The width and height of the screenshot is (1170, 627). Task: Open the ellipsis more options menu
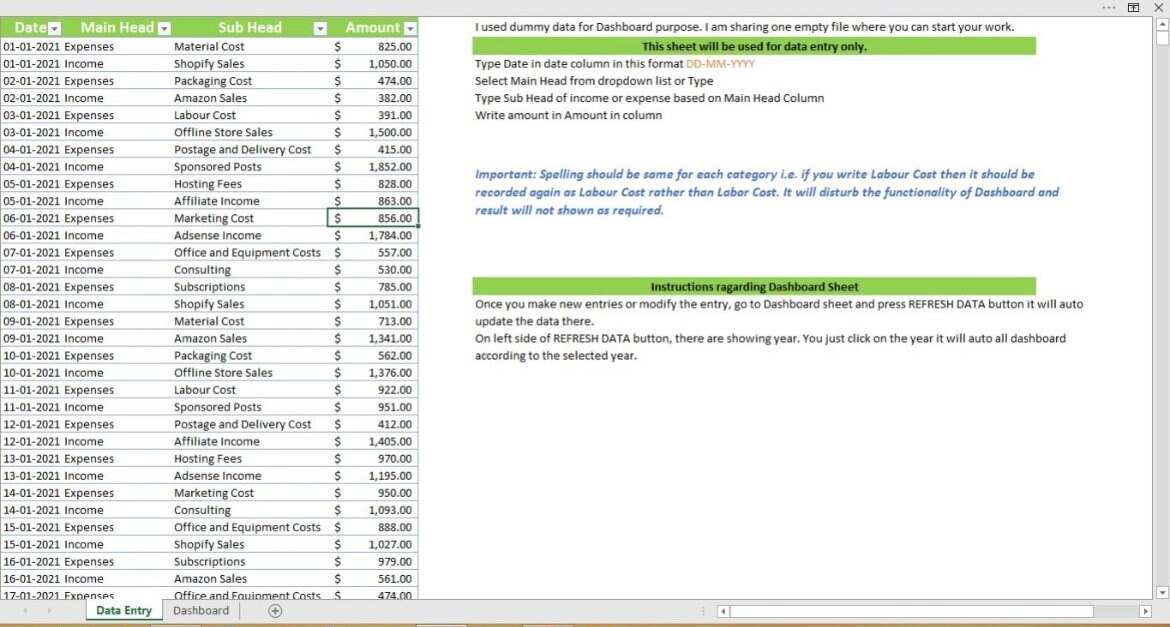(1108, 8)
